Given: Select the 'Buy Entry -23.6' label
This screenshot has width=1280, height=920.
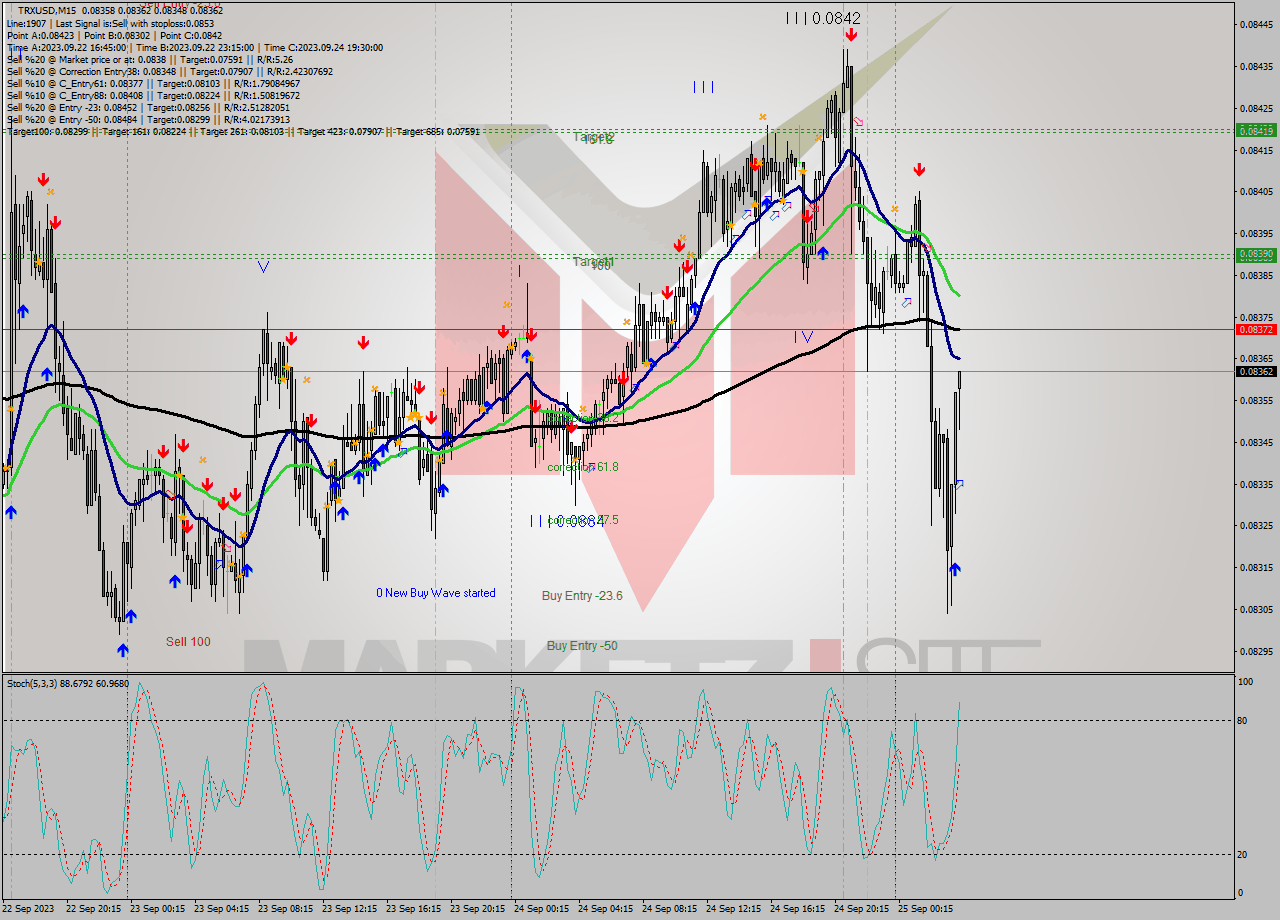Looking at the screenshot, I should tap(582, 596).
